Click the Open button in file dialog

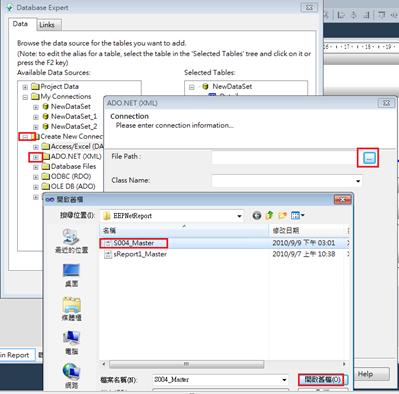[x=322, y=380]
